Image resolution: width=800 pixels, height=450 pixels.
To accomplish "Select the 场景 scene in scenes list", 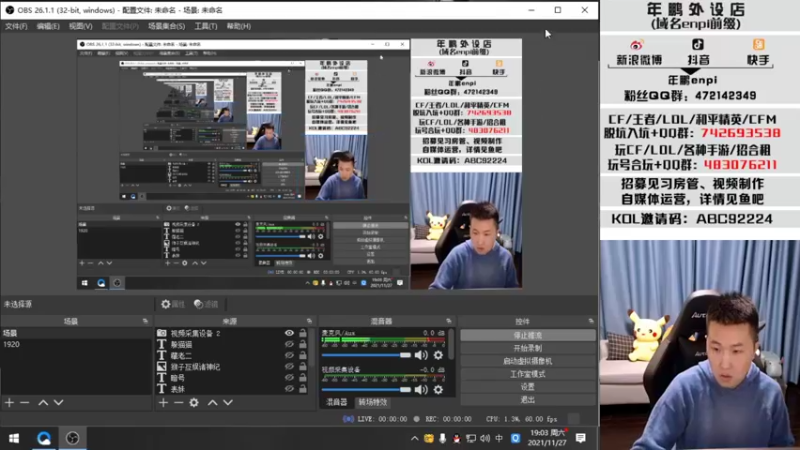I will coord(76,333).
